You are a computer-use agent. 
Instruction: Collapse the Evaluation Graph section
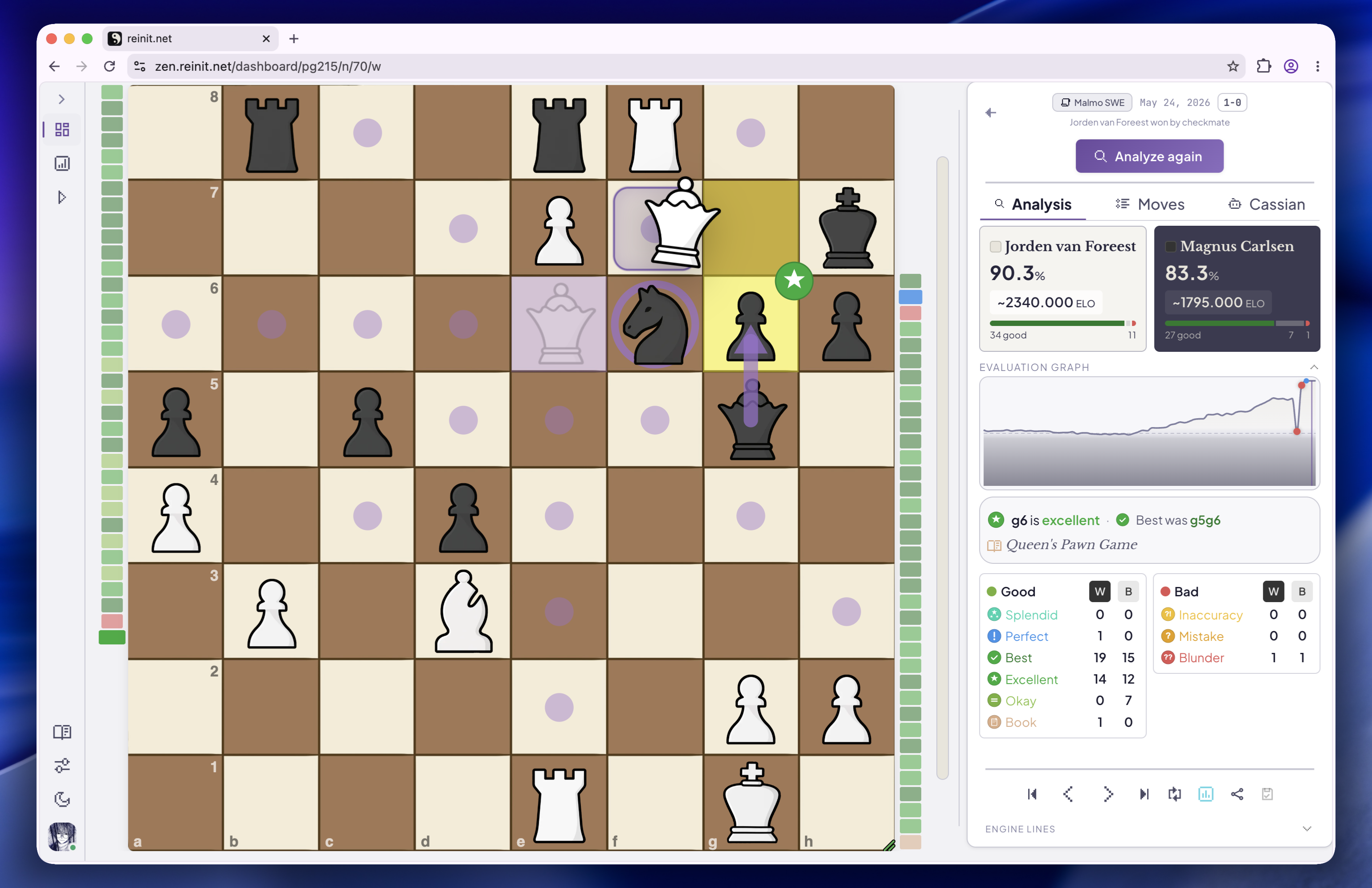tap(1314, 367)
